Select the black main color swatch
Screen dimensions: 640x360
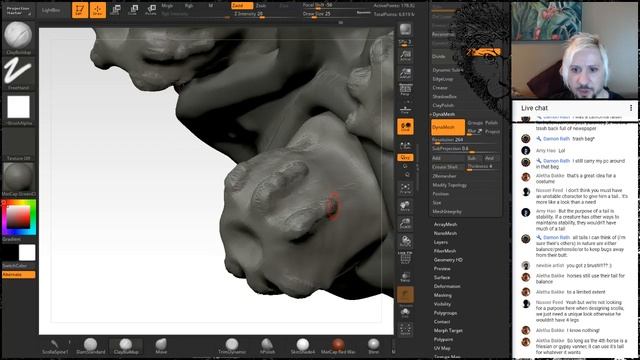pos(10,253)
